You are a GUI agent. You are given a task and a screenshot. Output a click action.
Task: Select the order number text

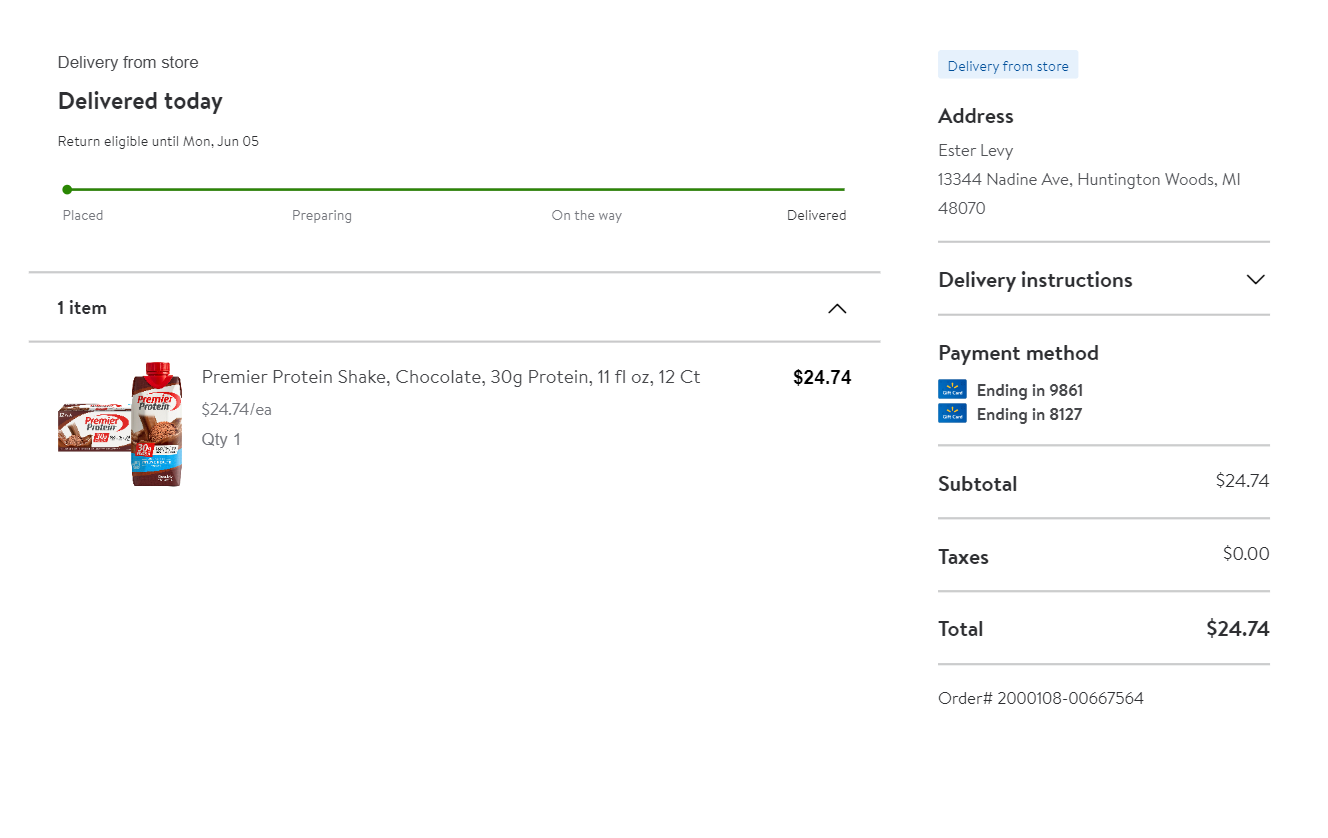pyautogui.click(x=1041, y=698)
